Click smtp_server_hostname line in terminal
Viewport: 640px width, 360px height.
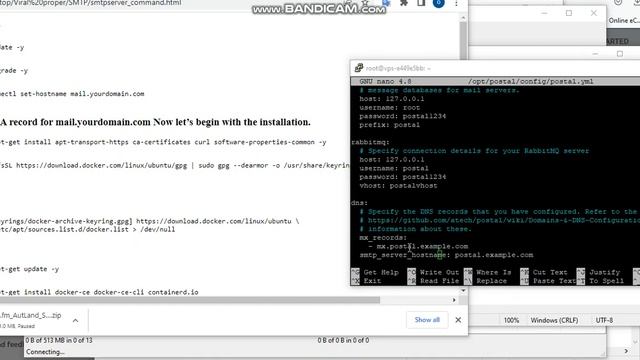coord(446,255)
